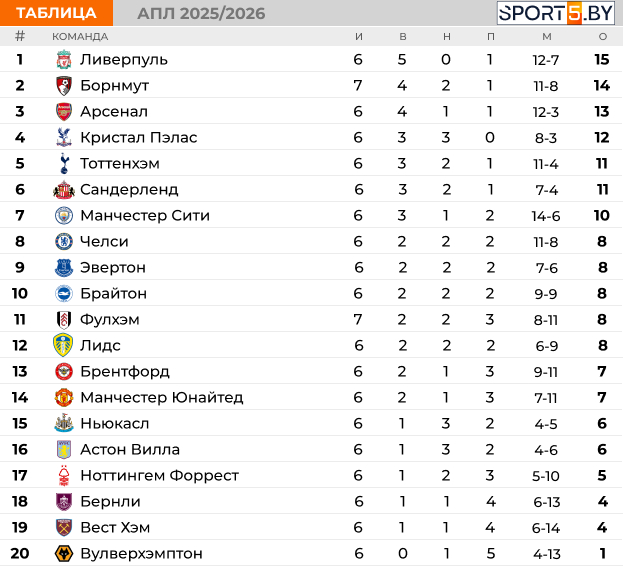Viewport: 623px width, 566px height.
Task: Click the Ноттингем Форрест team name
Action: pyautogui.click(x=159, y=476)
